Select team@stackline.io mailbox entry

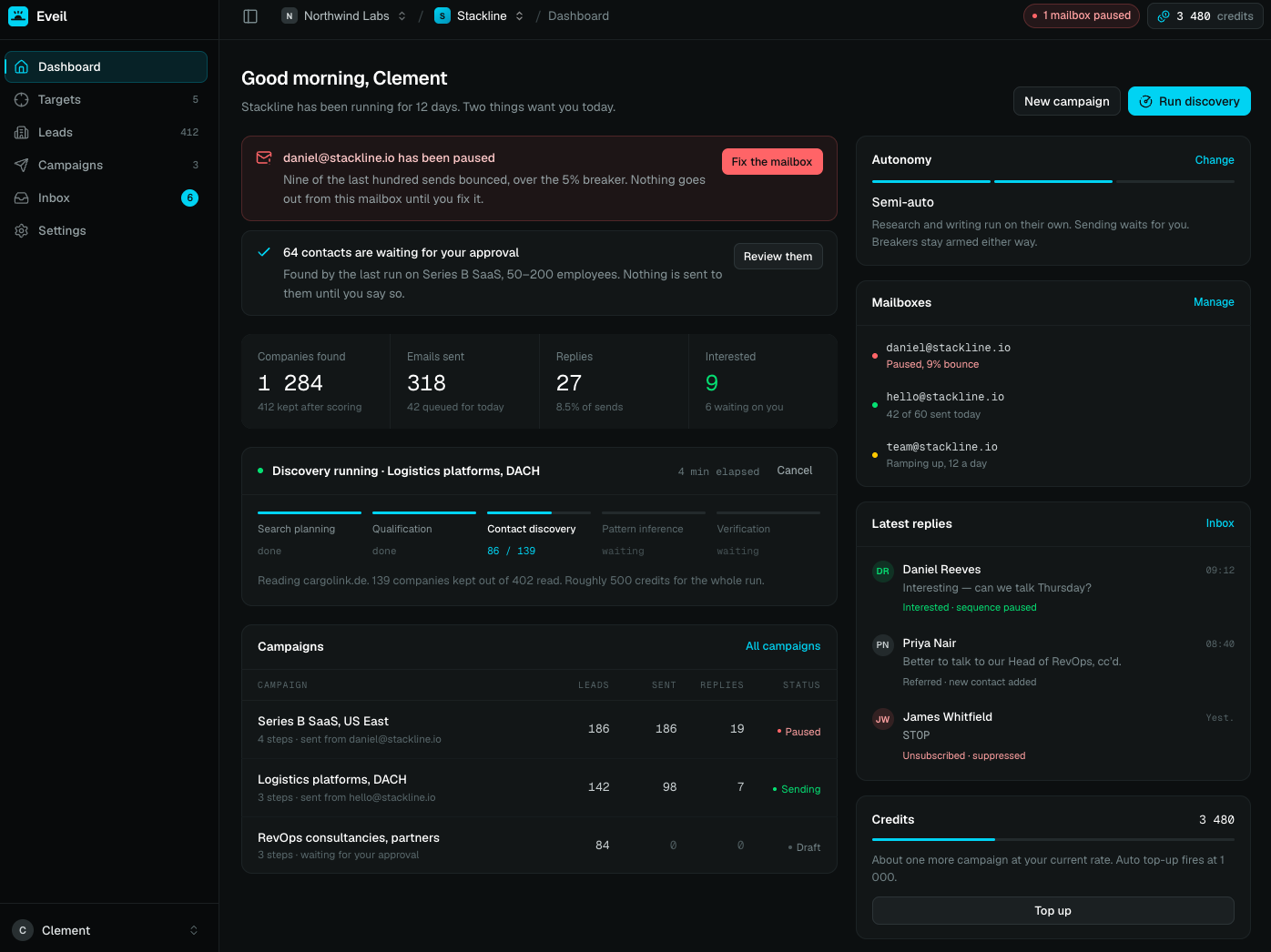(1052, 454)
